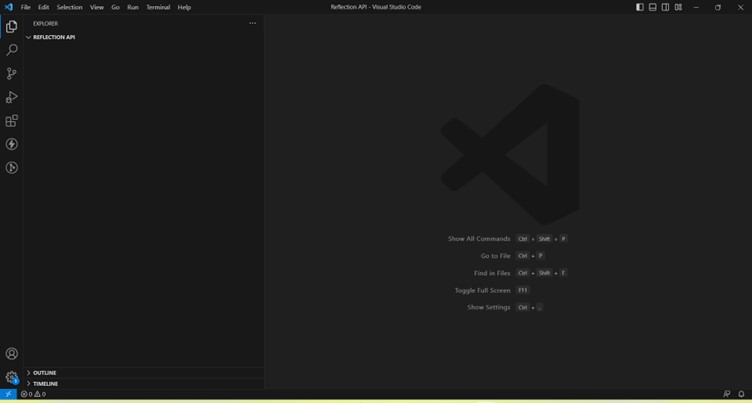
Task: Click the VS Code logo in title bar
Action: pos(9,7)
